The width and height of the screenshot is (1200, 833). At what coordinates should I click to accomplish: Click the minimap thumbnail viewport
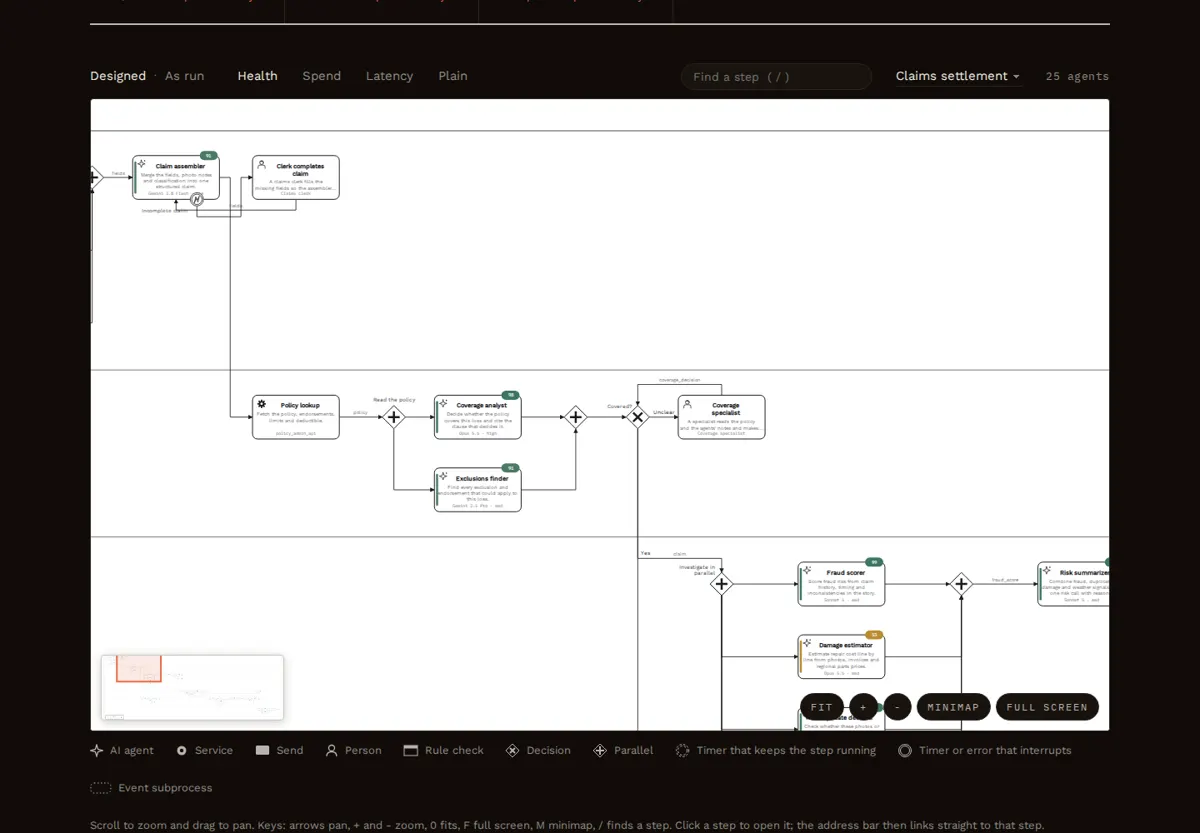coord(139,669)
